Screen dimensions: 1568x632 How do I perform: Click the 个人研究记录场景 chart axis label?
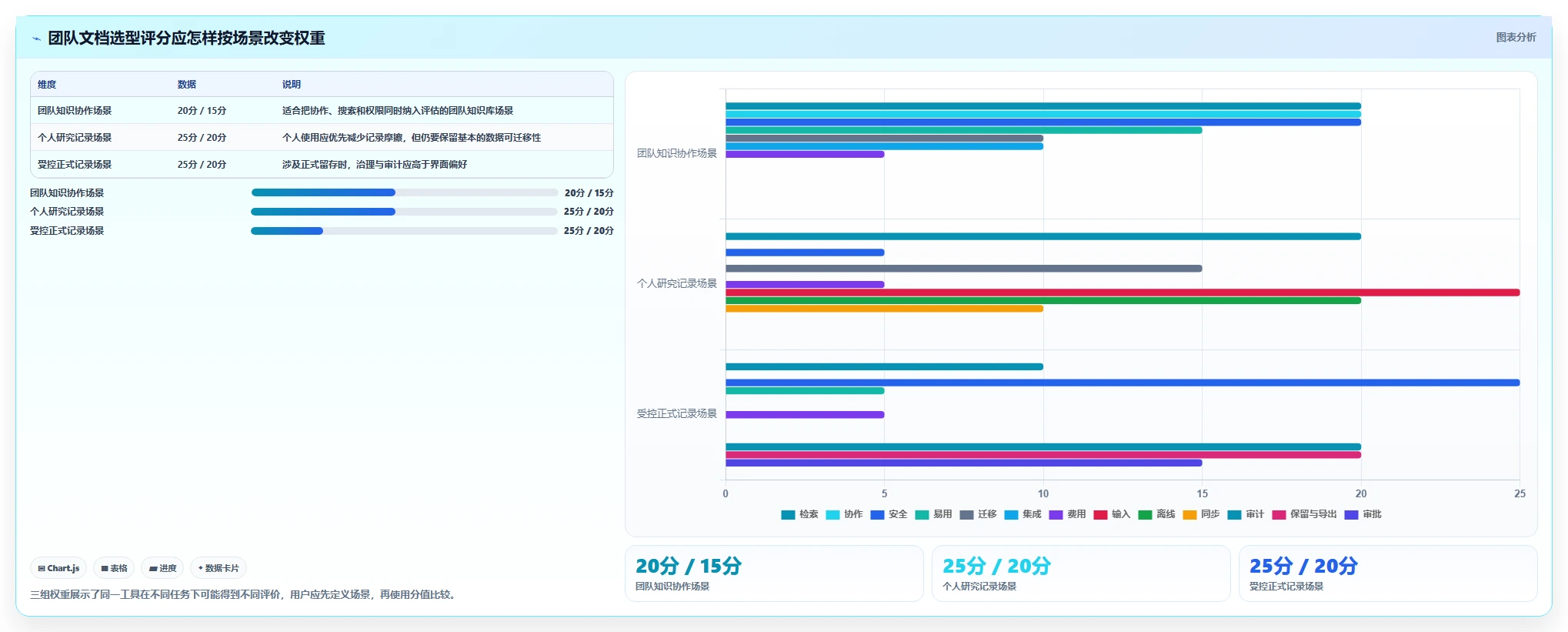(677, 283)
